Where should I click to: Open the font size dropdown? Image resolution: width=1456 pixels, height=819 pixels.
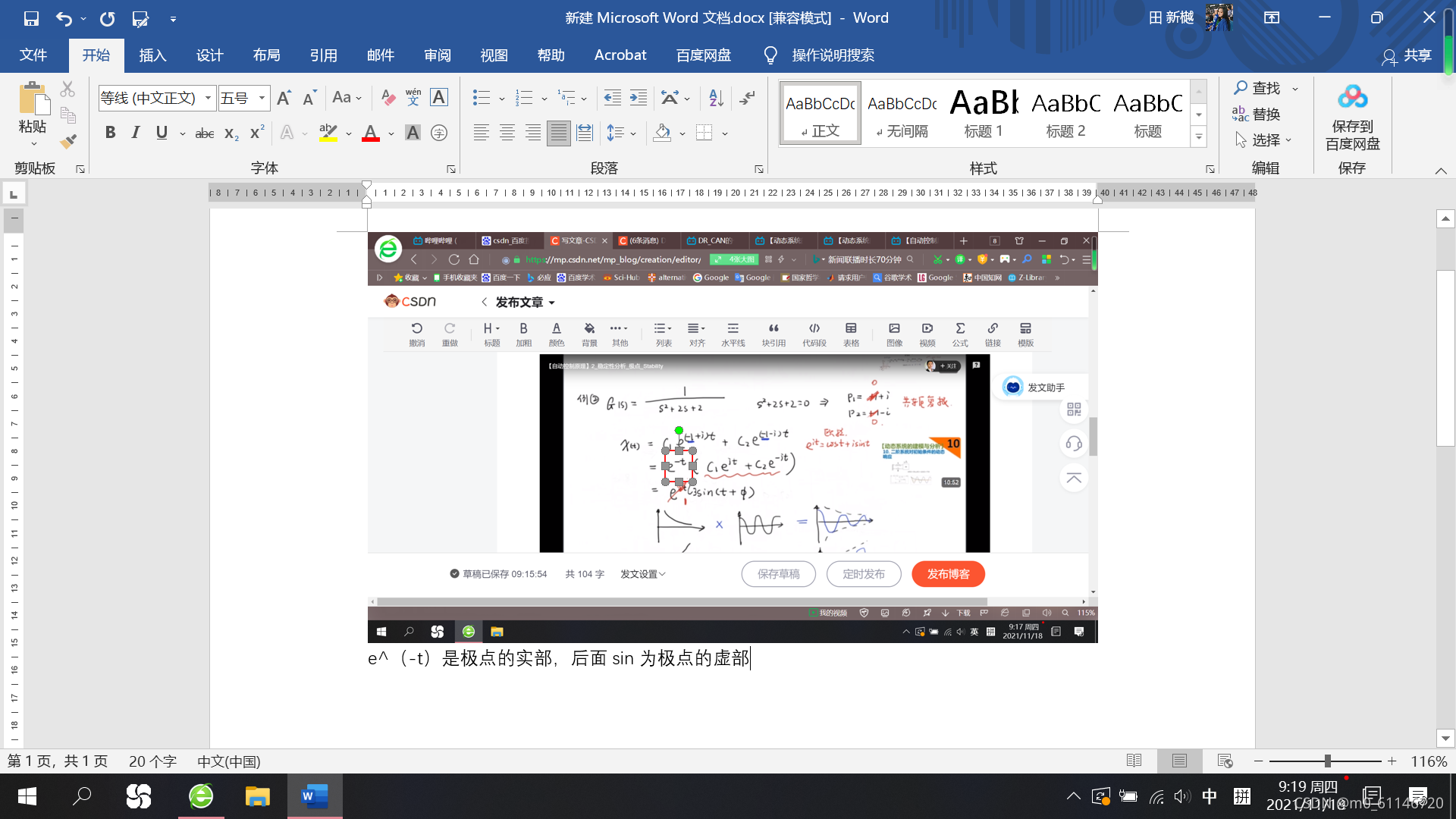coord(262,98)
